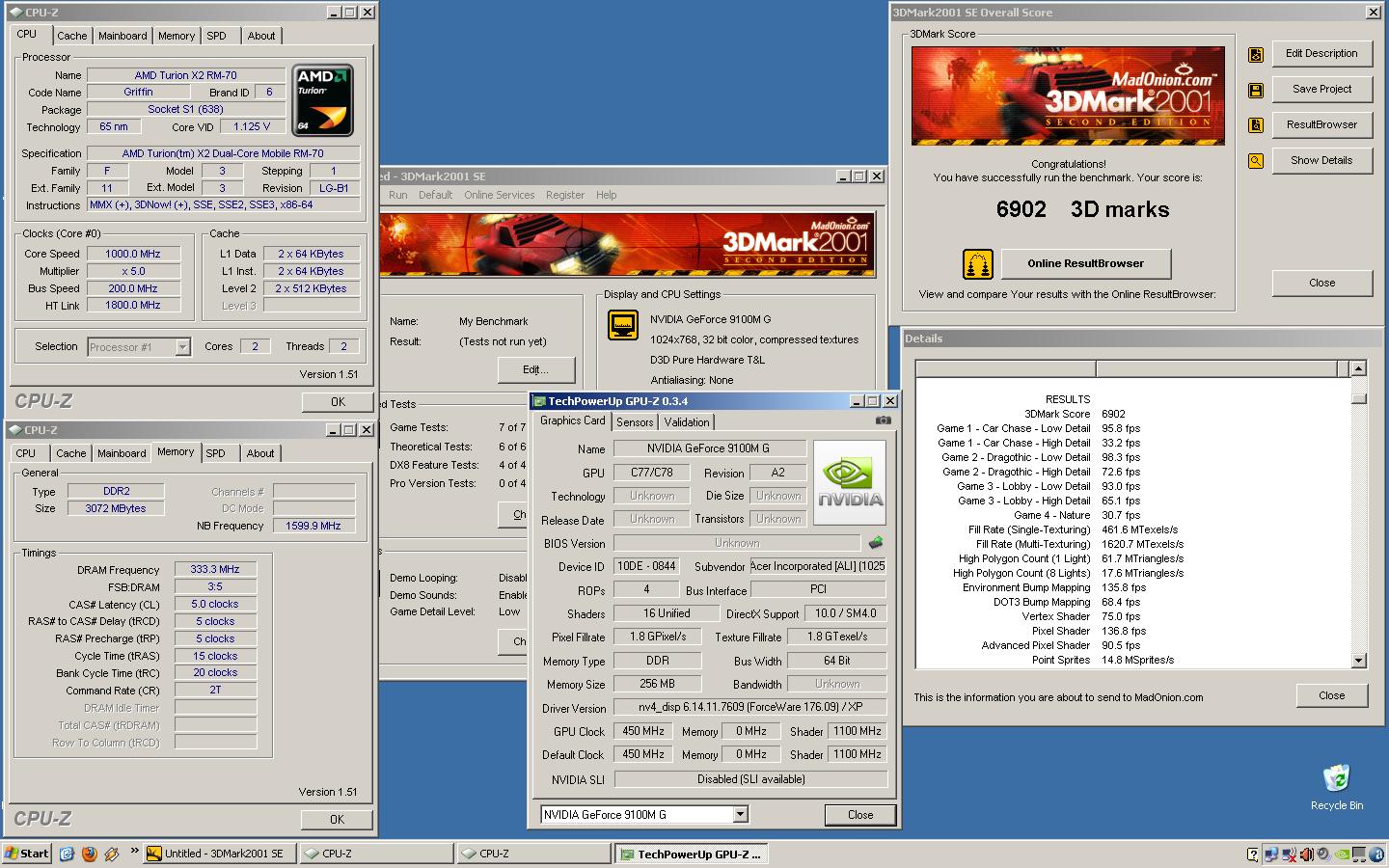Open the Help menu in 3DMark2001
This screenshot has width=1389, height=868.
606,195
